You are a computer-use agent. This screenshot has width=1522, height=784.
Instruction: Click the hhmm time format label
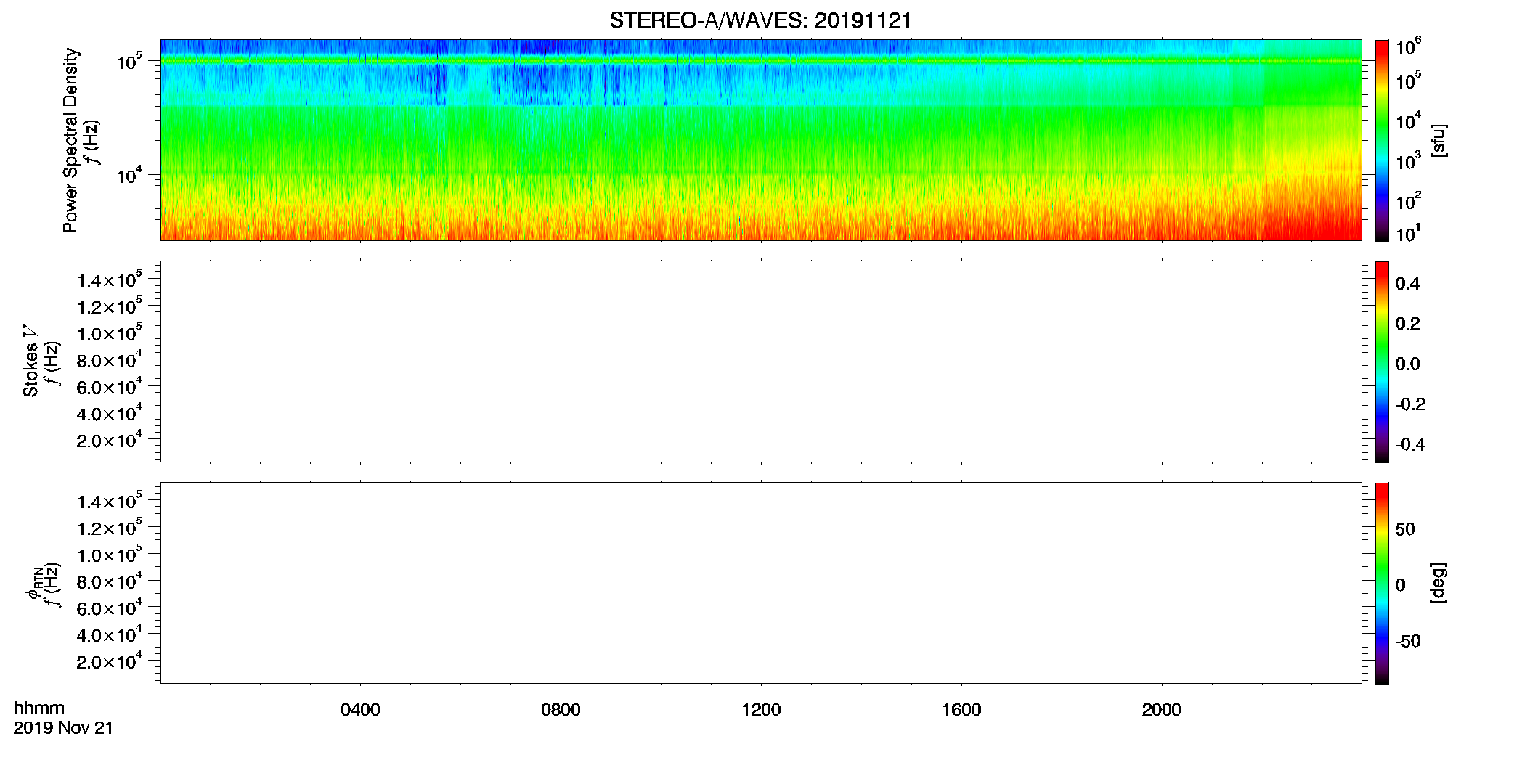click(39, 708)
